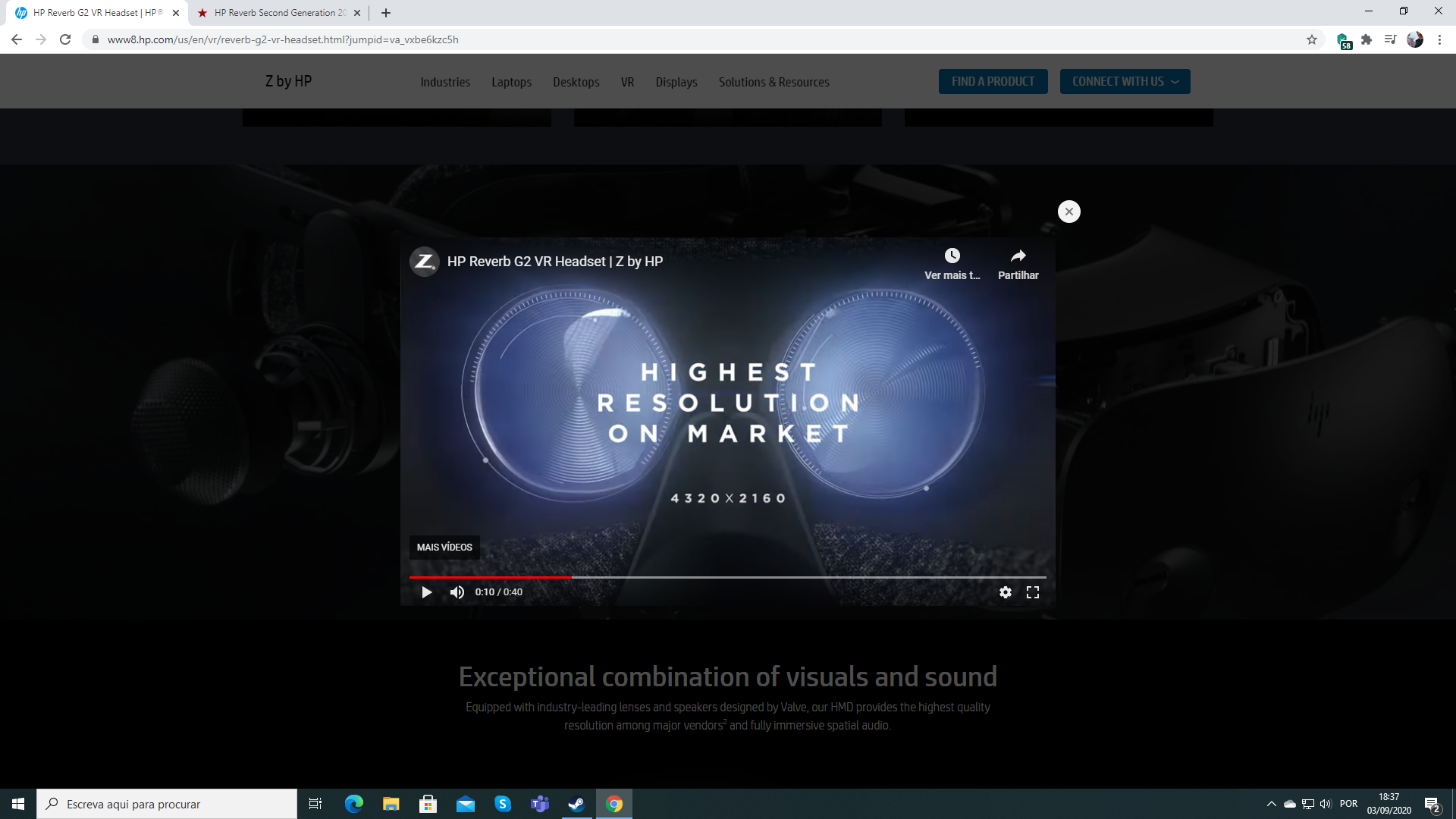
Task: Go to Z by HP home
Action: click(288, 81)
